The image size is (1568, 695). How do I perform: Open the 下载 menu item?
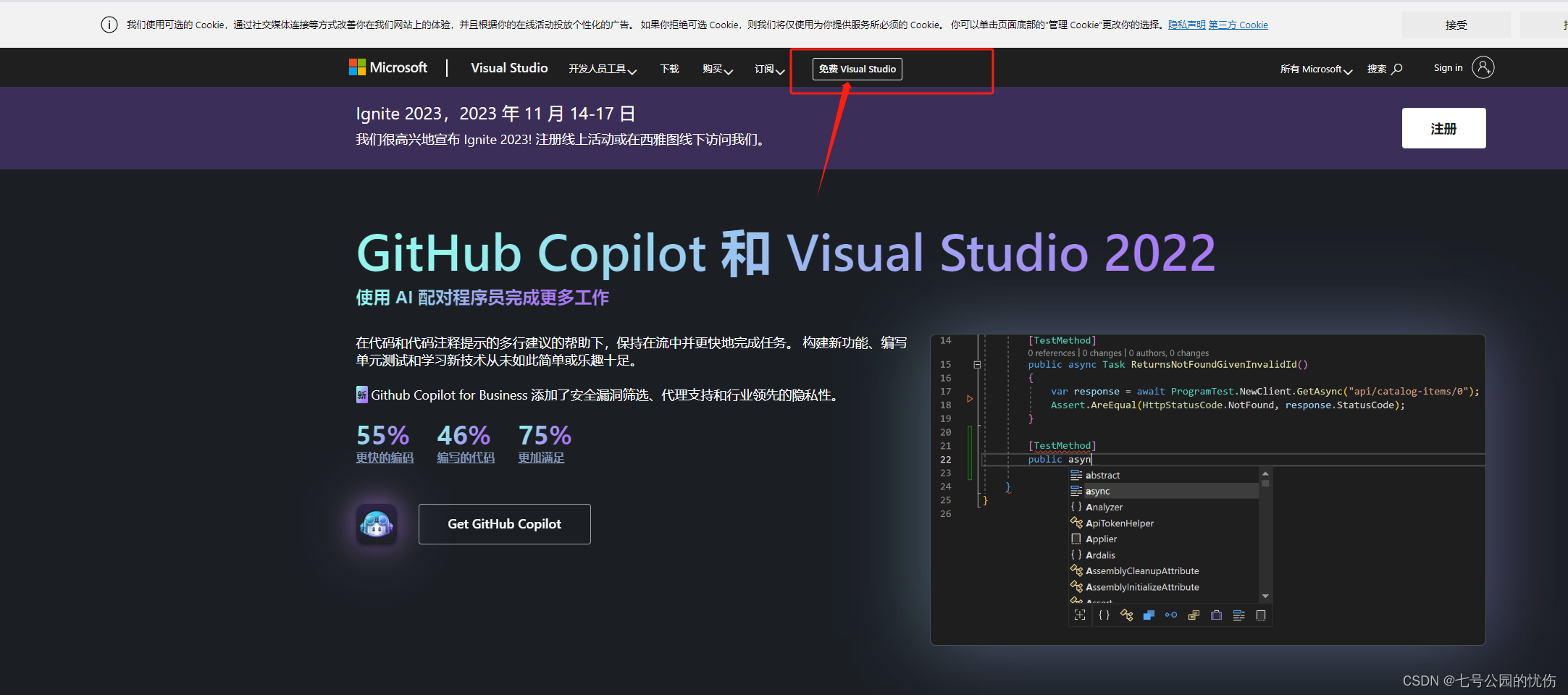click(669, 69)
